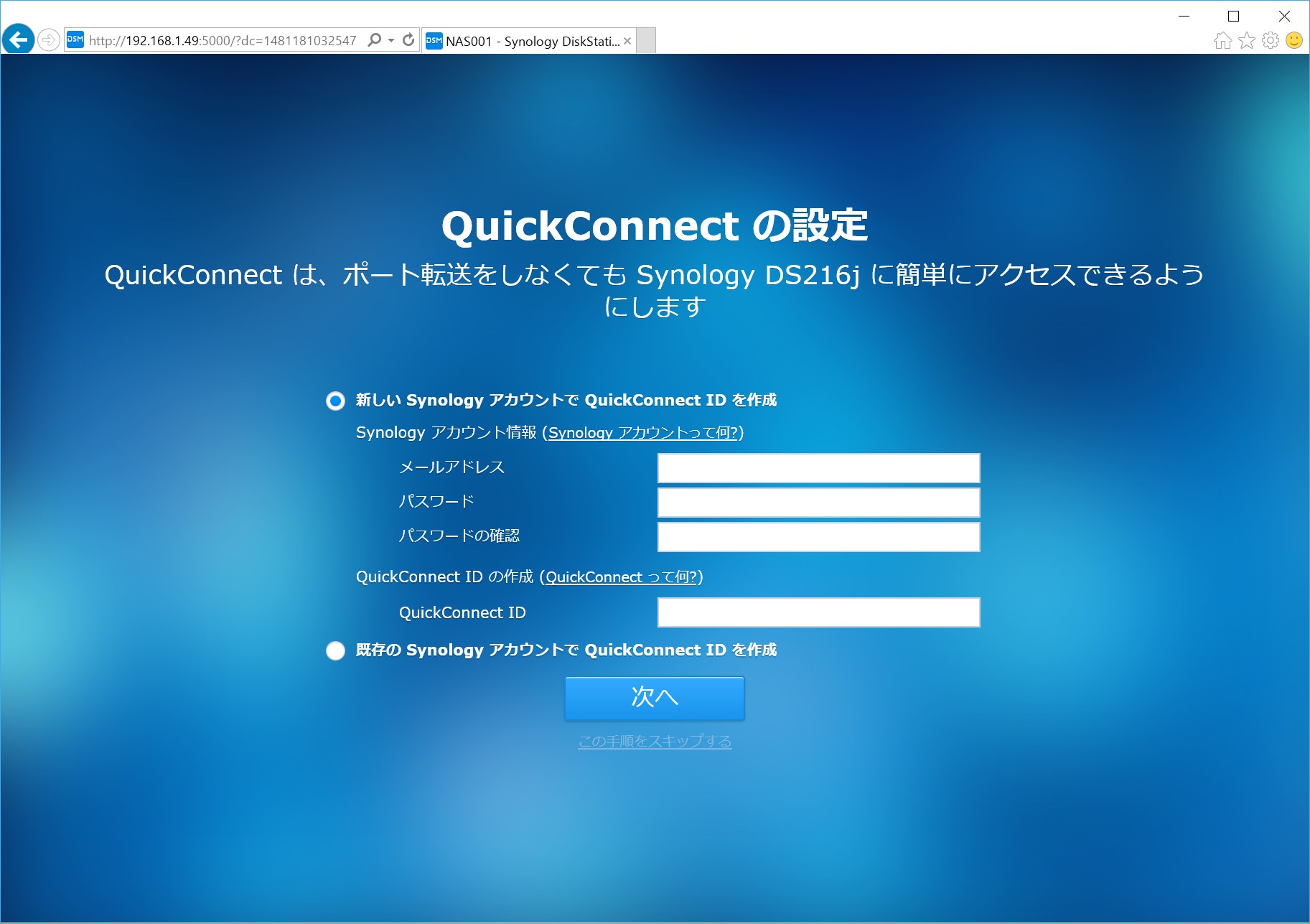Select creating QuickConnect ID with new Synology account
This screenshot has height=924, width=1310.
pos(334,401)
